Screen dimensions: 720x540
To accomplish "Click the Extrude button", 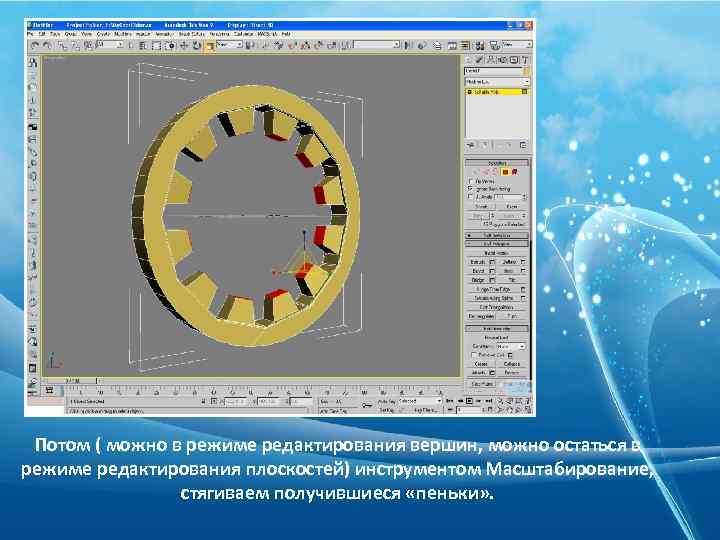I will tap(478, 262).
